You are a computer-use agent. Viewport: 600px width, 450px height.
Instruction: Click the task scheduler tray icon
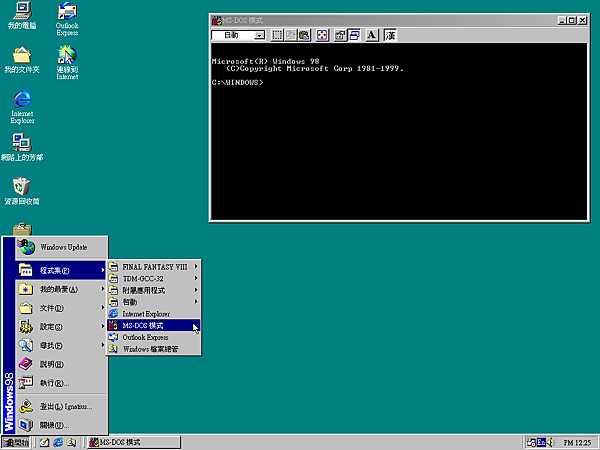click(x=531, y=443)
